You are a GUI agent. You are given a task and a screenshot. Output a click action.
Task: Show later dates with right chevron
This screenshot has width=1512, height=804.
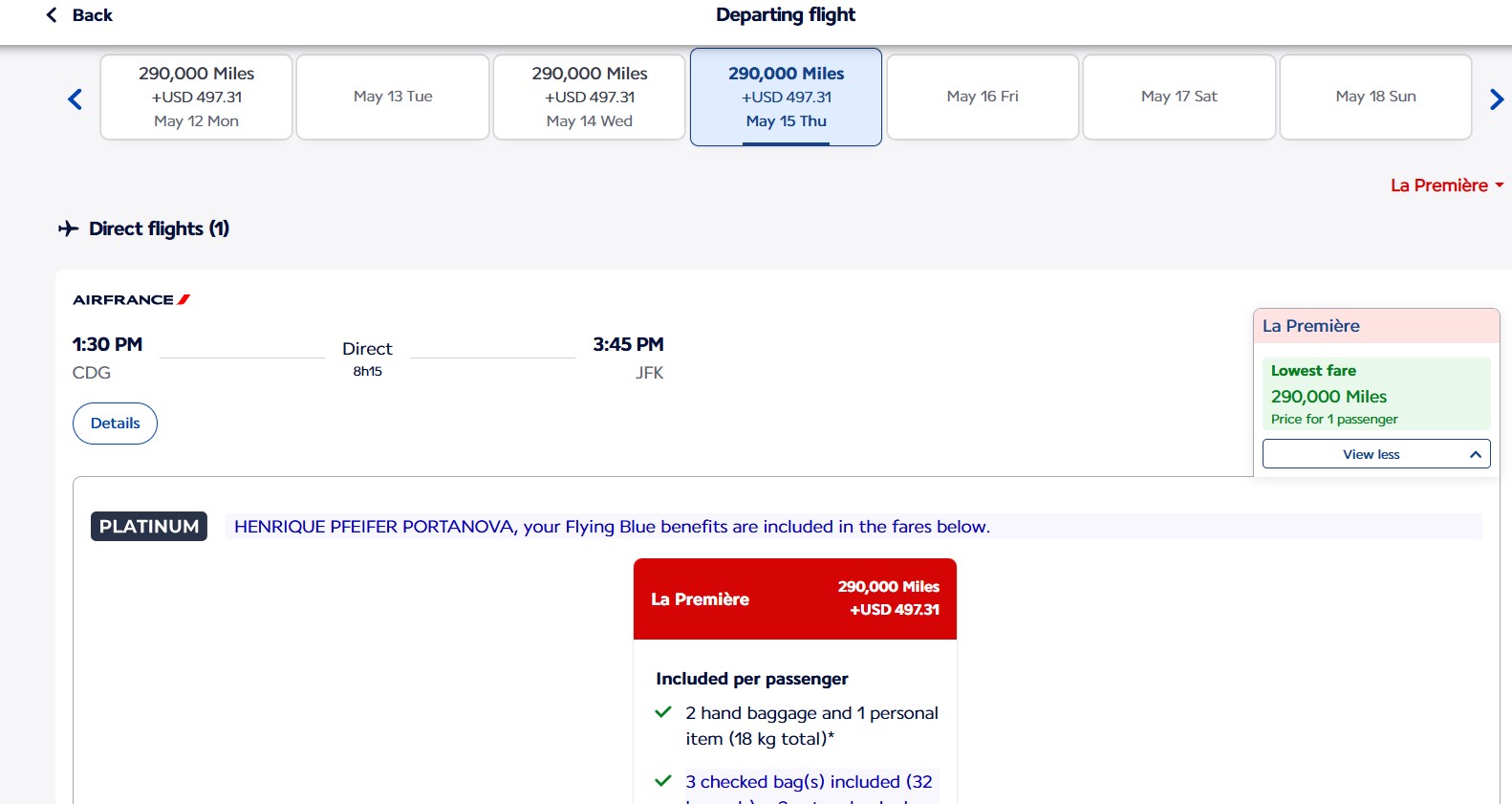(x=1496, y=98)
